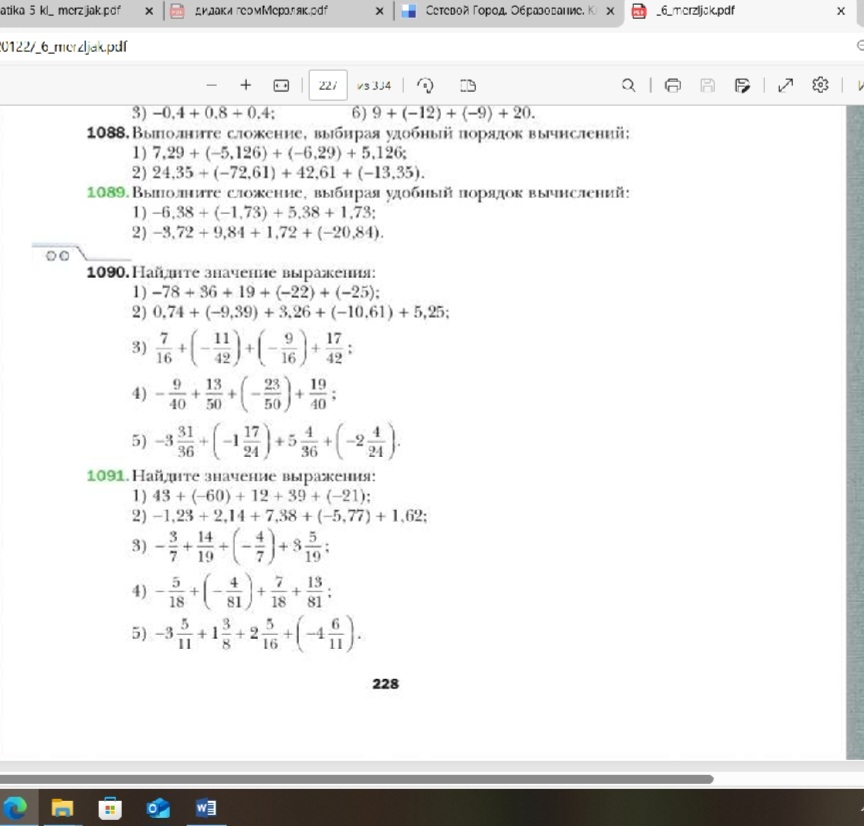Screen dimensions: 864x826
Task: Click the page number input field
Action: click(x=326, y=85)
